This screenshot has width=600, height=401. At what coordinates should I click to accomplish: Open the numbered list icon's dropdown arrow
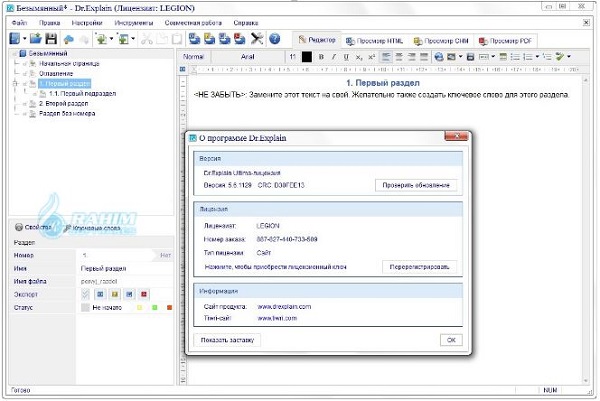[537, 57]
